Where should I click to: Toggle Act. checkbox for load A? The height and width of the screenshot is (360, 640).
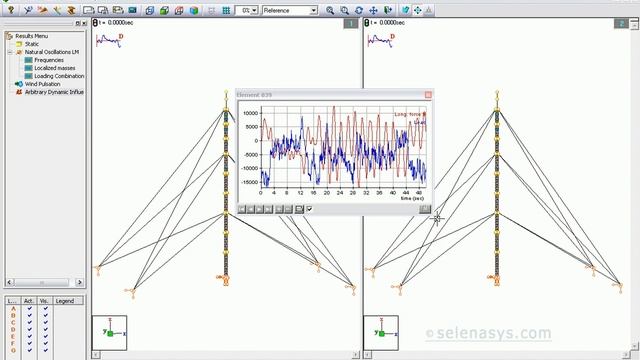coord(29,309)
